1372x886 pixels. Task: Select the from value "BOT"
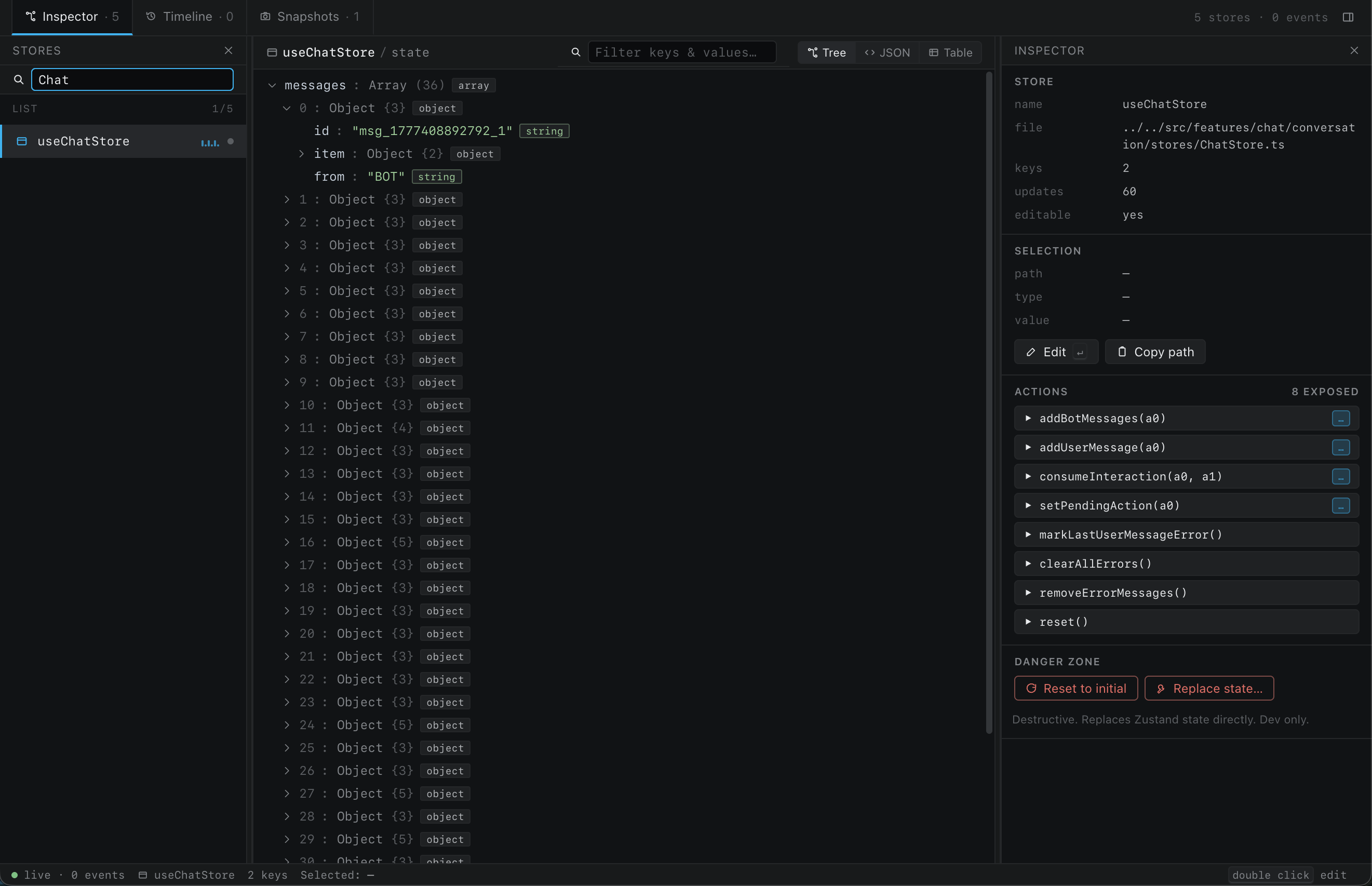pos(386,177)
